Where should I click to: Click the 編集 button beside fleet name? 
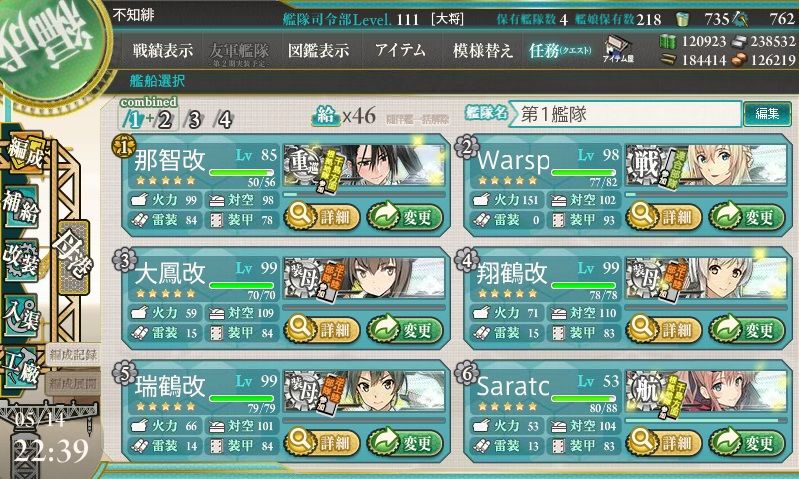pyautogui.click(x=766, y=113)
